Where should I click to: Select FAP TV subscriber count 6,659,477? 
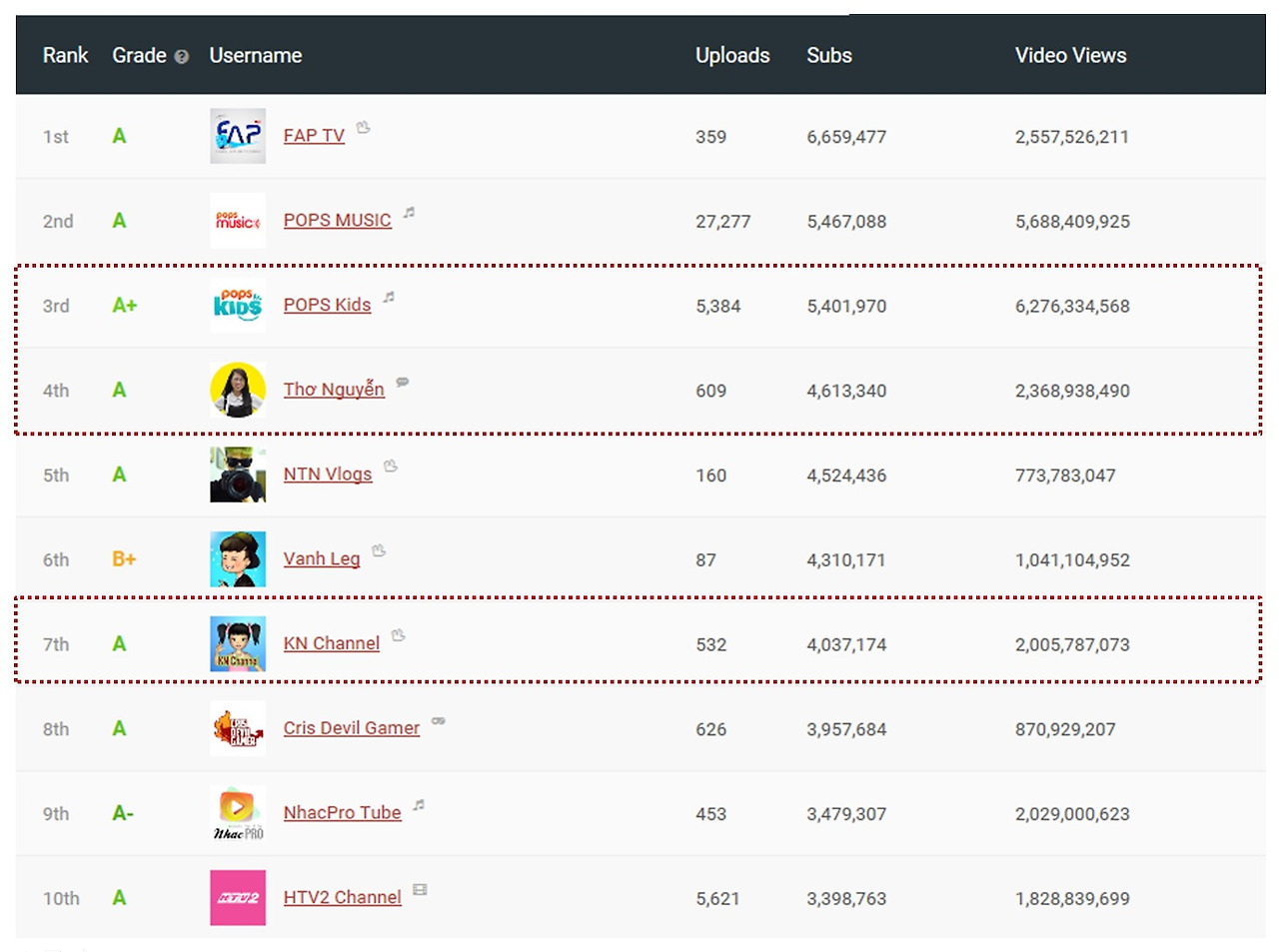pos(846,137)
